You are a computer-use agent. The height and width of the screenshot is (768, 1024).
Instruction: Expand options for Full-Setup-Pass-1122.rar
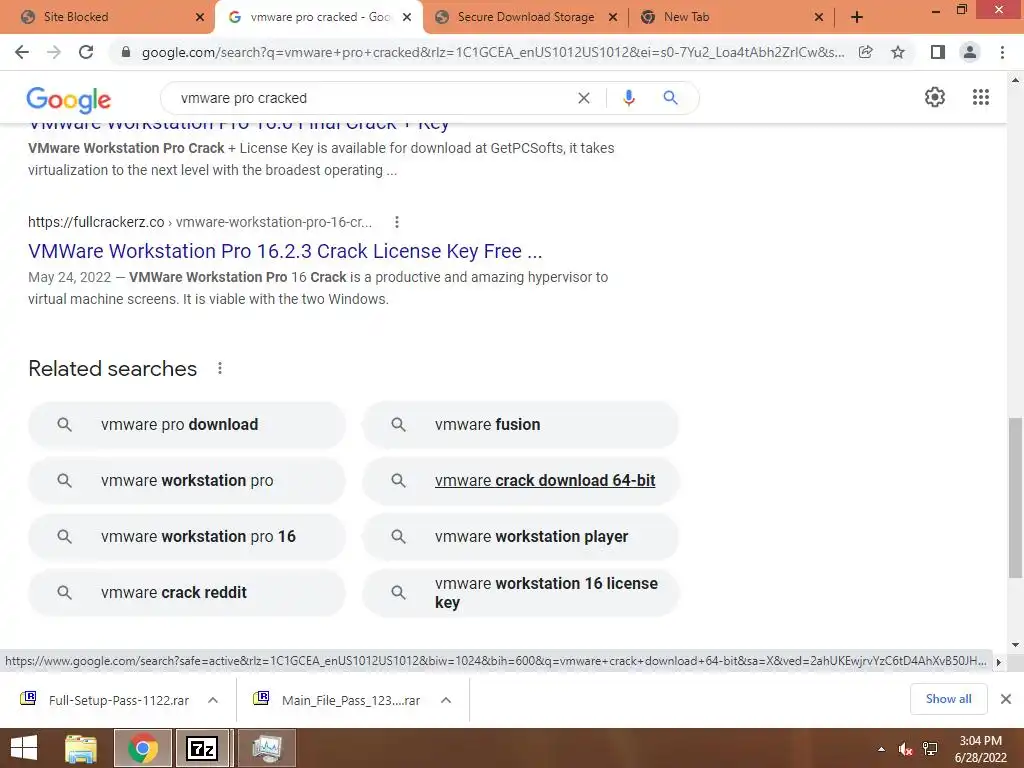coord(213,700)
